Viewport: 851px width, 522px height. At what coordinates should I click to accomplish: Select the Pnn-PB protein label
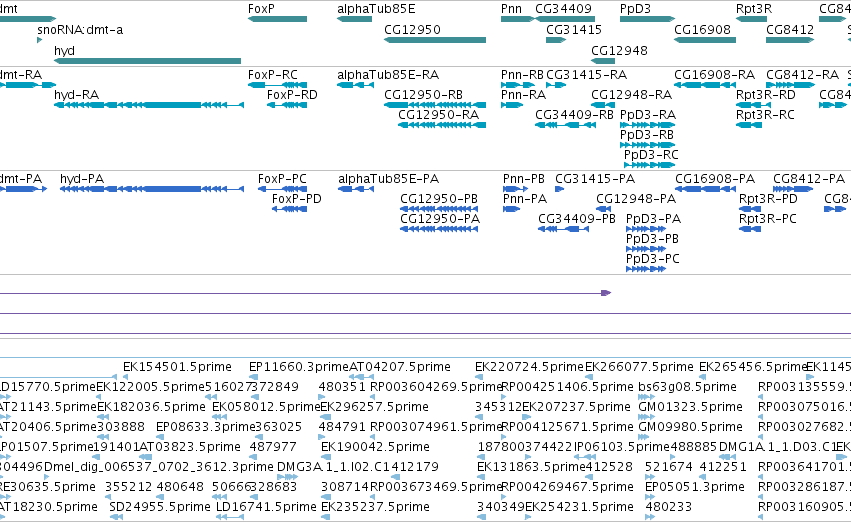(x=524, y=179)
